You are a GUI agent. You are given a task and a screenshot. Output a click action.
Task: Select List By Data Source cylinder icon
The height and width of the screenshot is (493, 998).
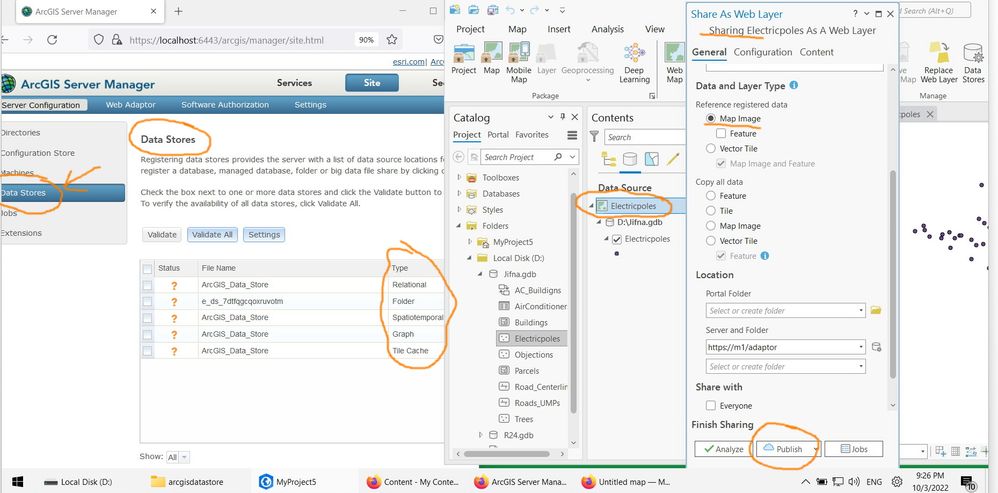pos(629,159)
